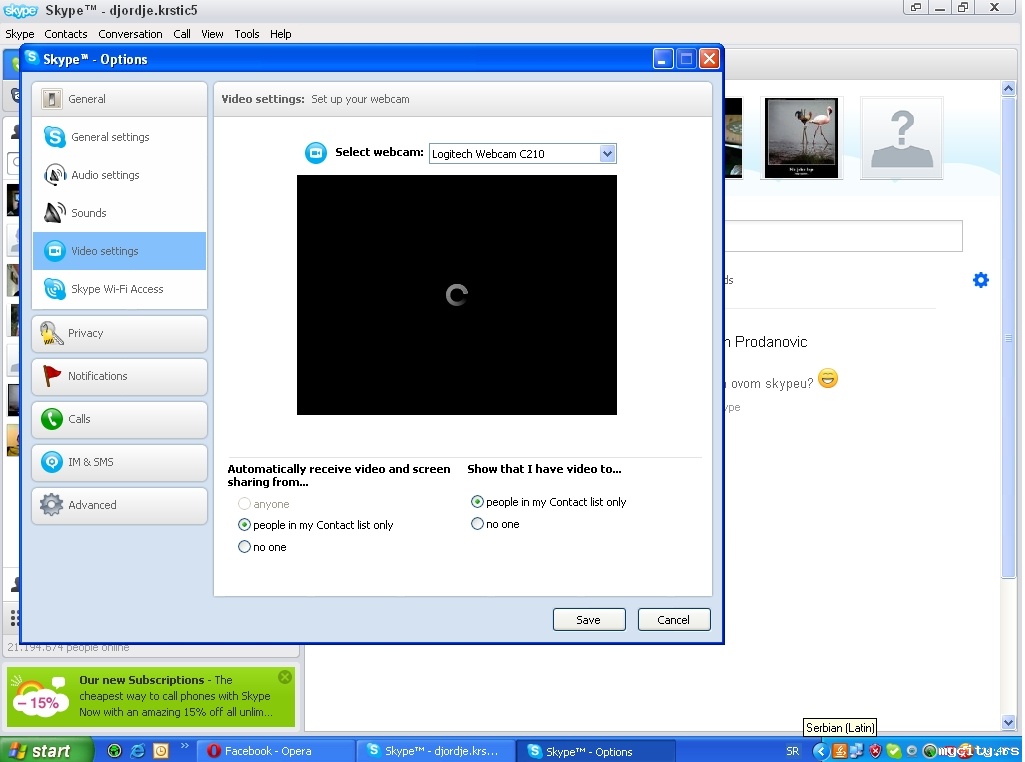Image resolution: width=1025 pixels, height=762 pixels.
Task: Click the Privacy padlock icon
Action: click(x=52, y=334)
